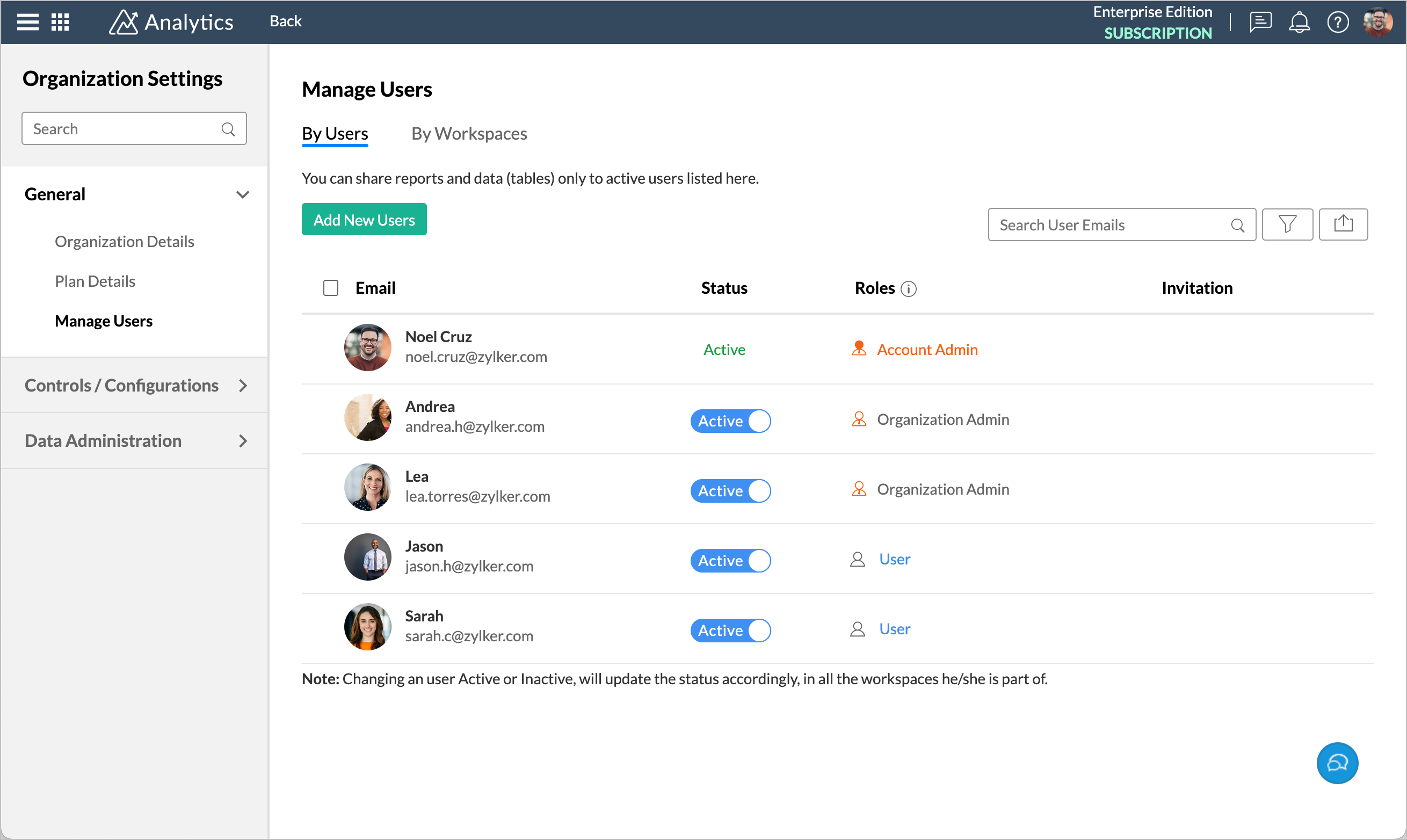Screen dimensions: 1407x840
Task: Click the export/download icon for users
Action: [1343, 224]
